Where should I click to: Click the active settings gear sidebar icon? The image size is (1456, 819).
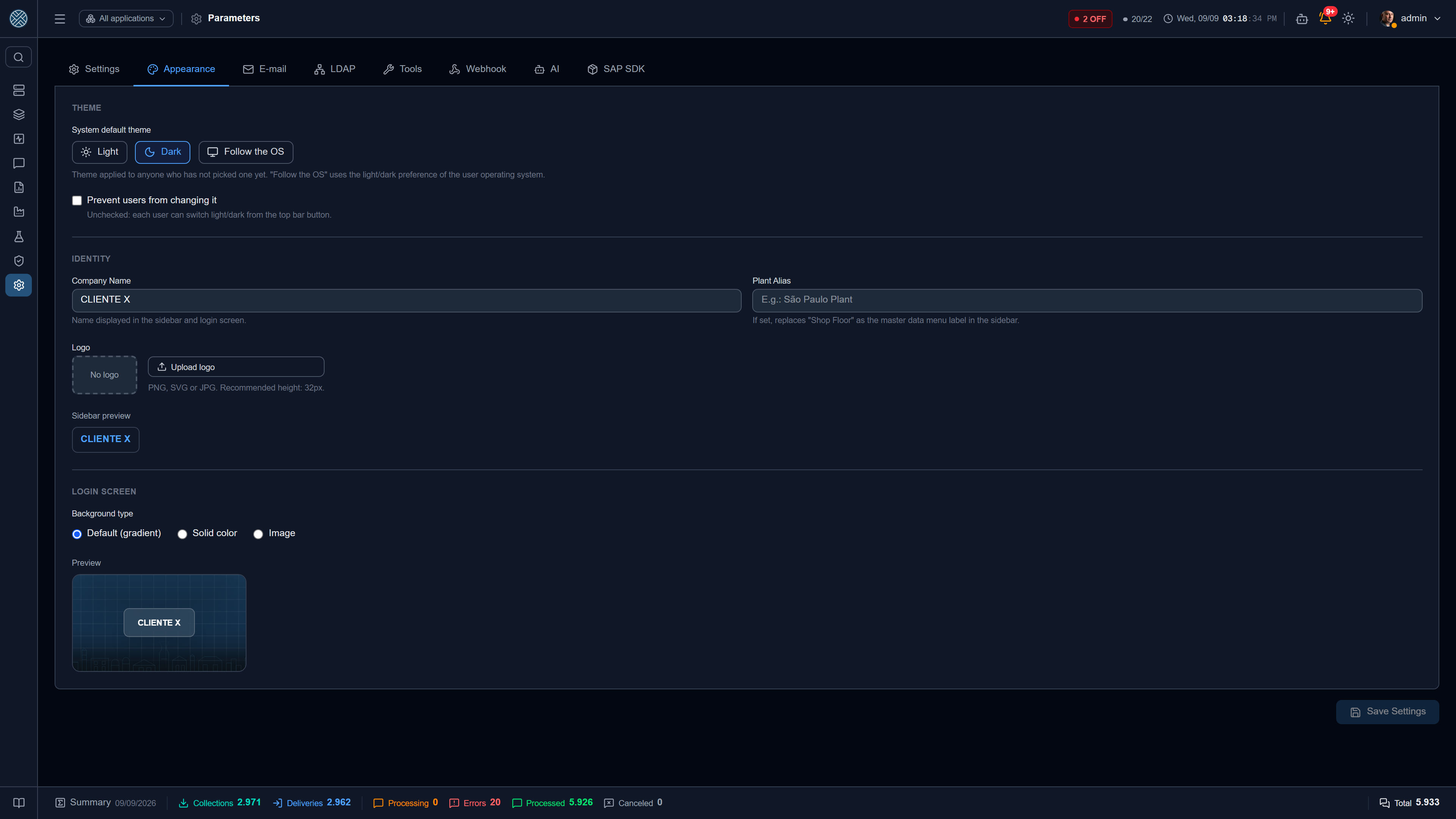click(19, 285)
